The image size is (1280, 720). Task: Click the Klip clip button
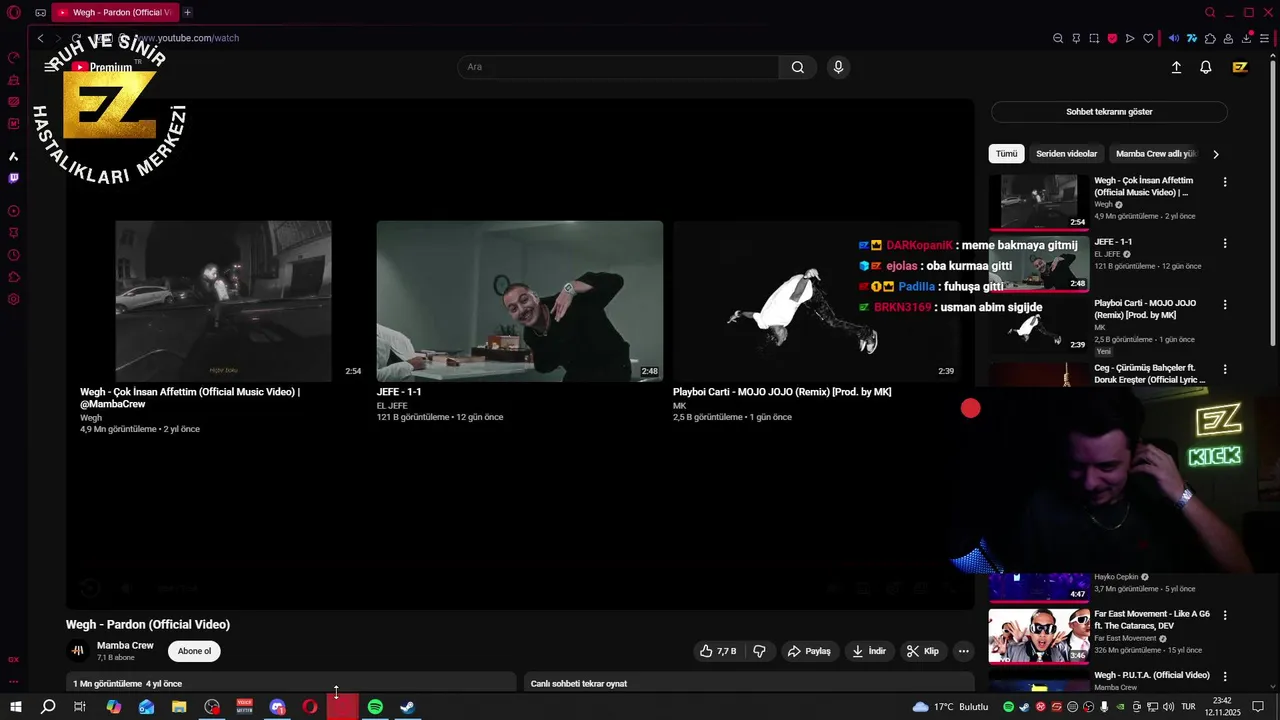(922, 651)
